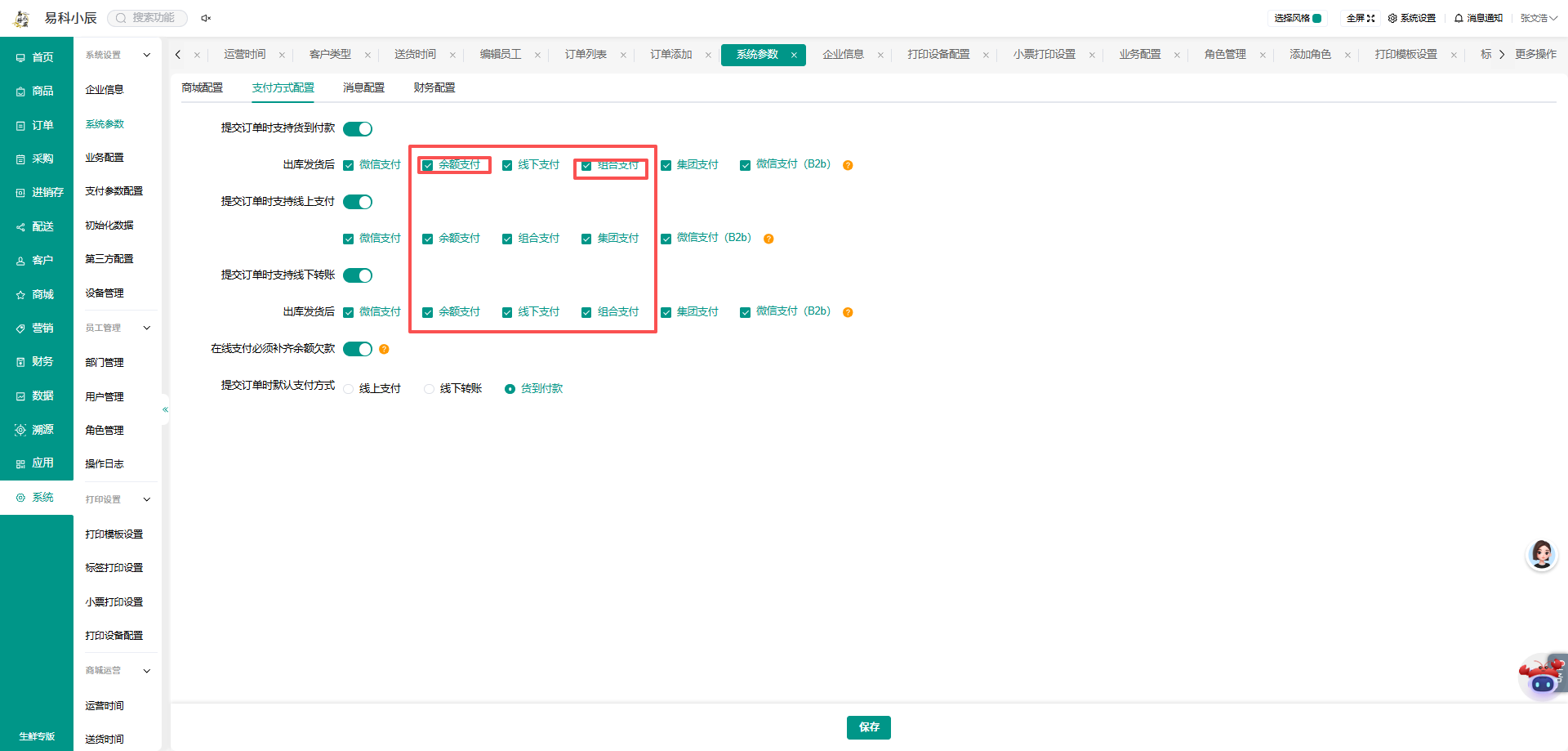
Task: Switch to the 消息配置 tab
Action: [363, 87]
